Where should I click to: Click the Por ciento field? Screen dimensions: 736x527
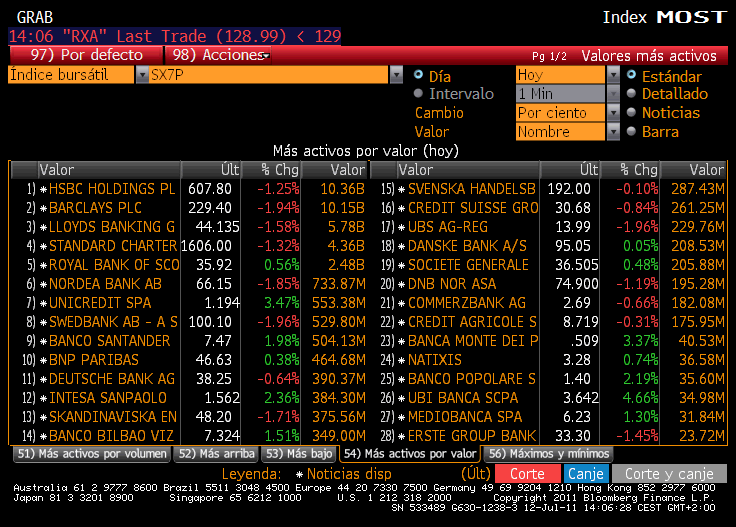click(x=560, y=113)
